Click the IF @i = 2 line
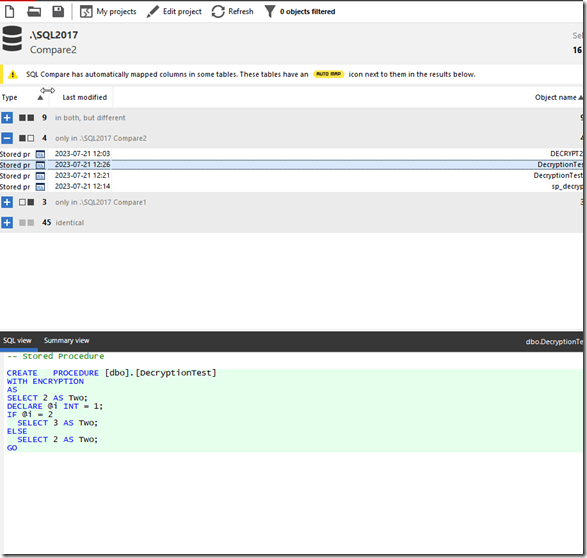Viewport: 587px width, 558px height. click(x=30, y=414)
